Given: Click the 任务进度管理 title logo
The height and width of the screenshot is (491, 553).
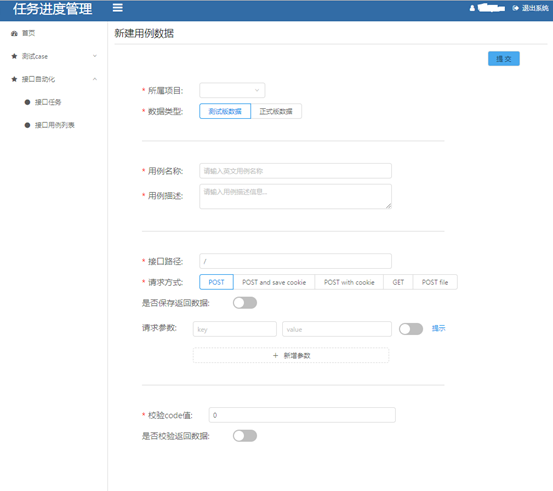Looking at the screenshot, I should coord(53,9).
